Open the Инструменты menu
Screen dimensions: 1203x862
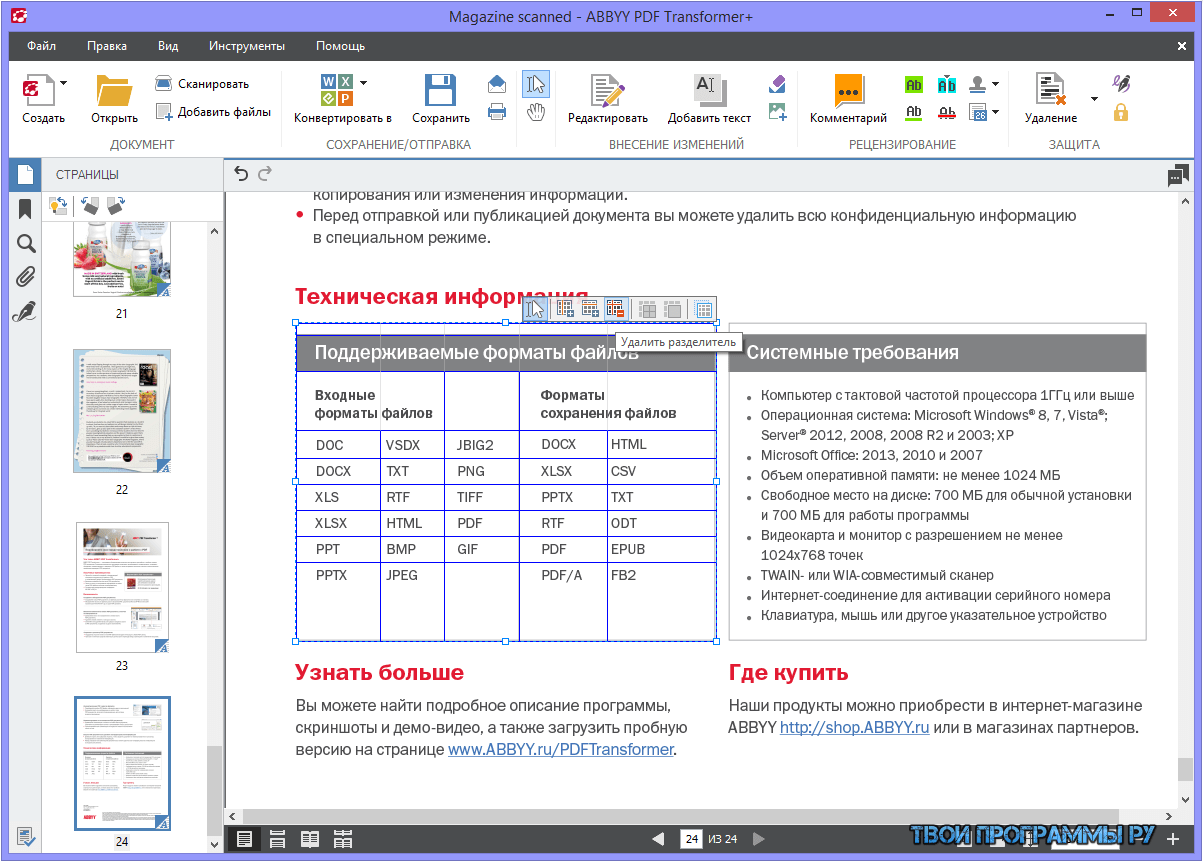point(247,46)
